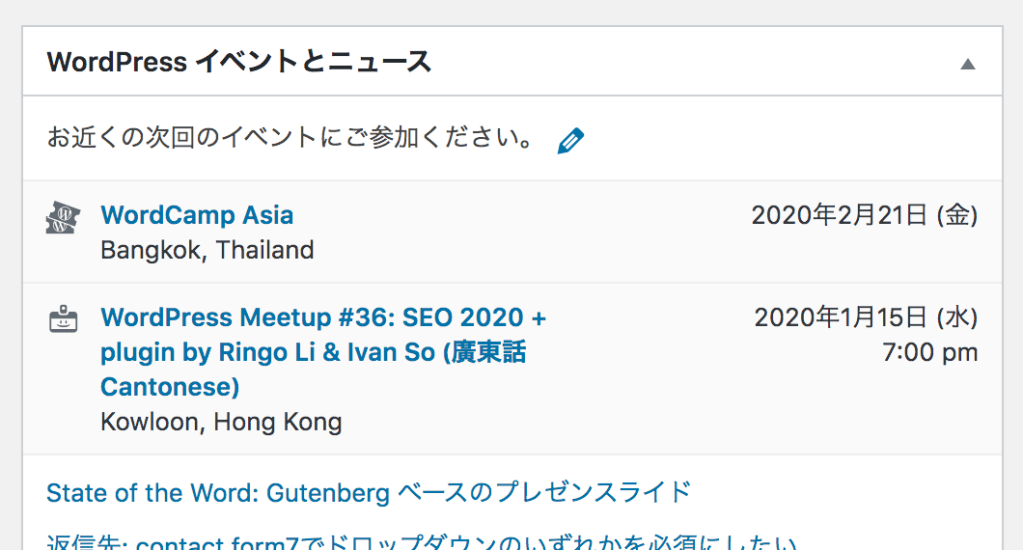The width and height of the screenshot is (1023, 550).
Task: Click the WordCamp logo icon
Action: coord(63,217)
